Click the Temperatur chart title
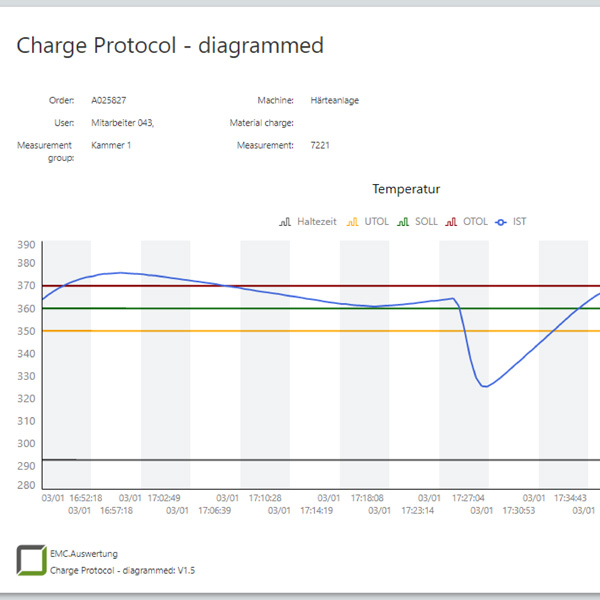This screenshot has width=600, height=600. tap(406, 189)
